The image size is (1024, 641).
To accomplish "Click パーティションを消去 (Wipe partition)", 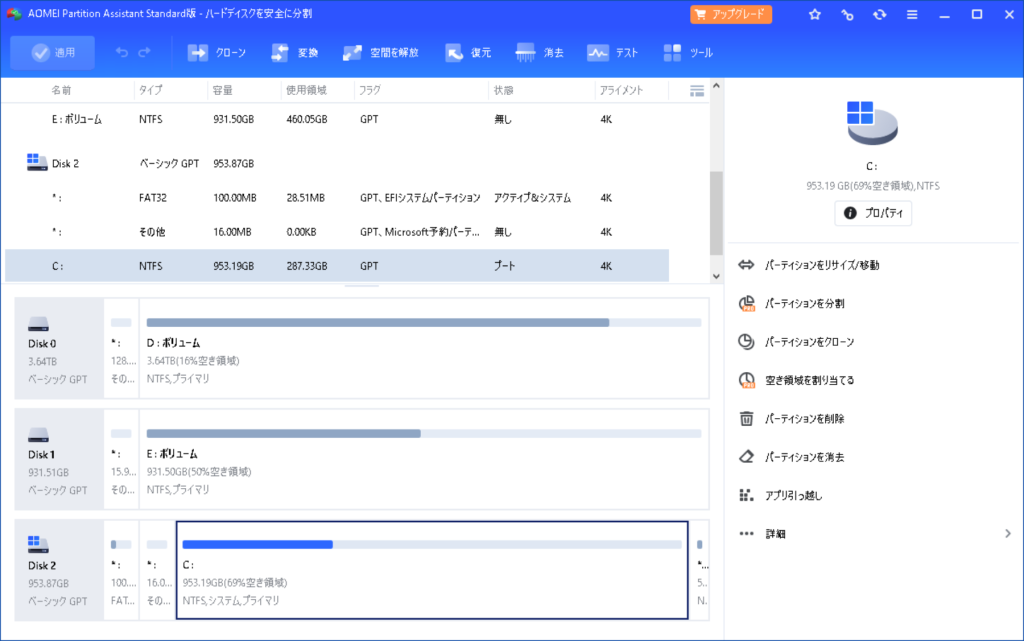I will pos(805,458).
